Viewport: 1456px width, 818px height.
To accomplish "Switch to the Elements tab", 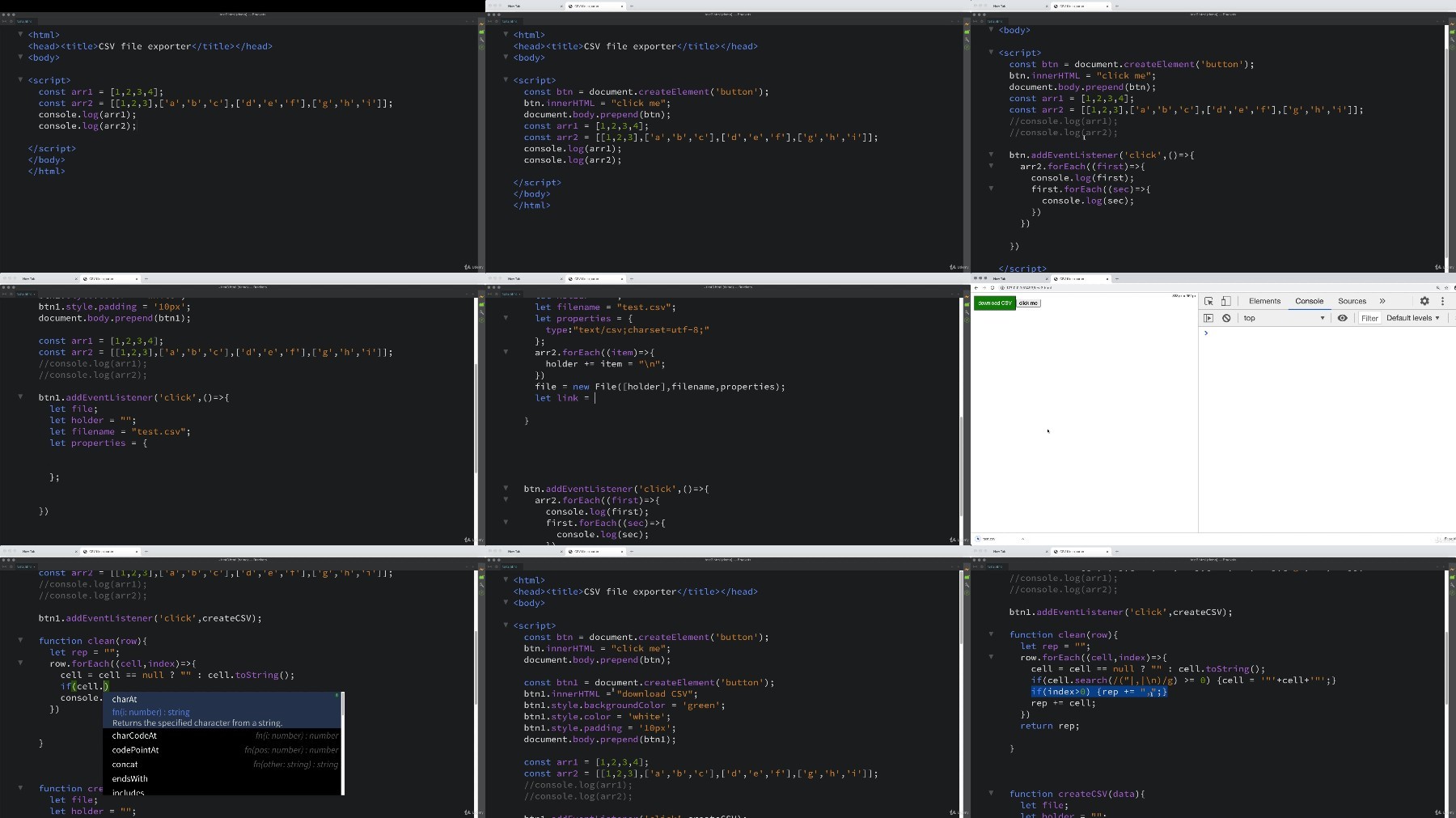I will point(1264,301).
